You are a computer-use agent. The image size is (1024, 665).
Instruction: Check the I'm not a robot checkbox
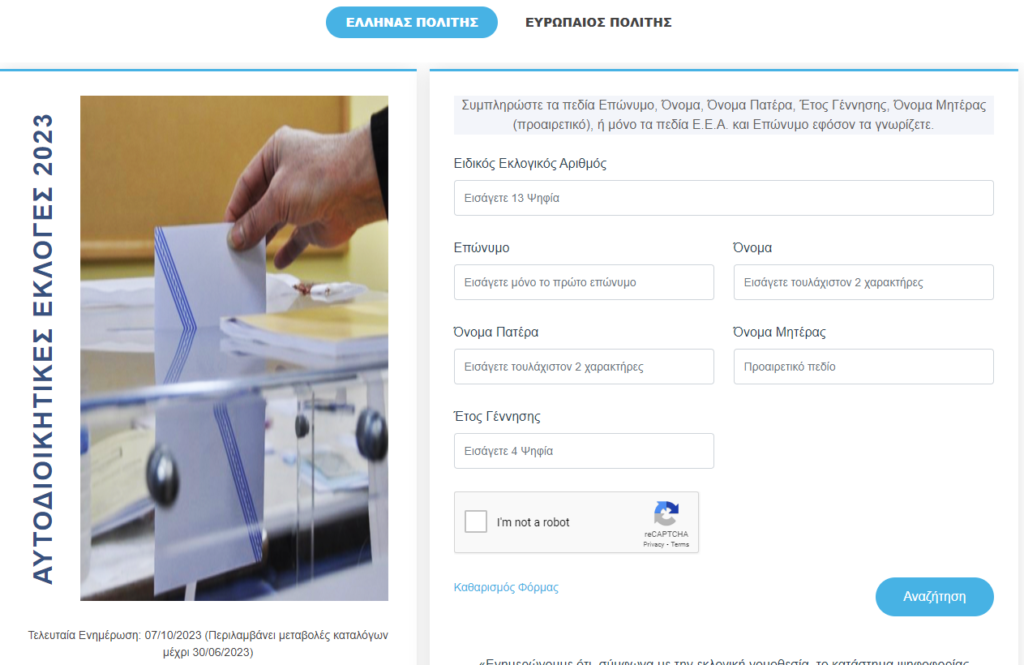coord(475,521)
